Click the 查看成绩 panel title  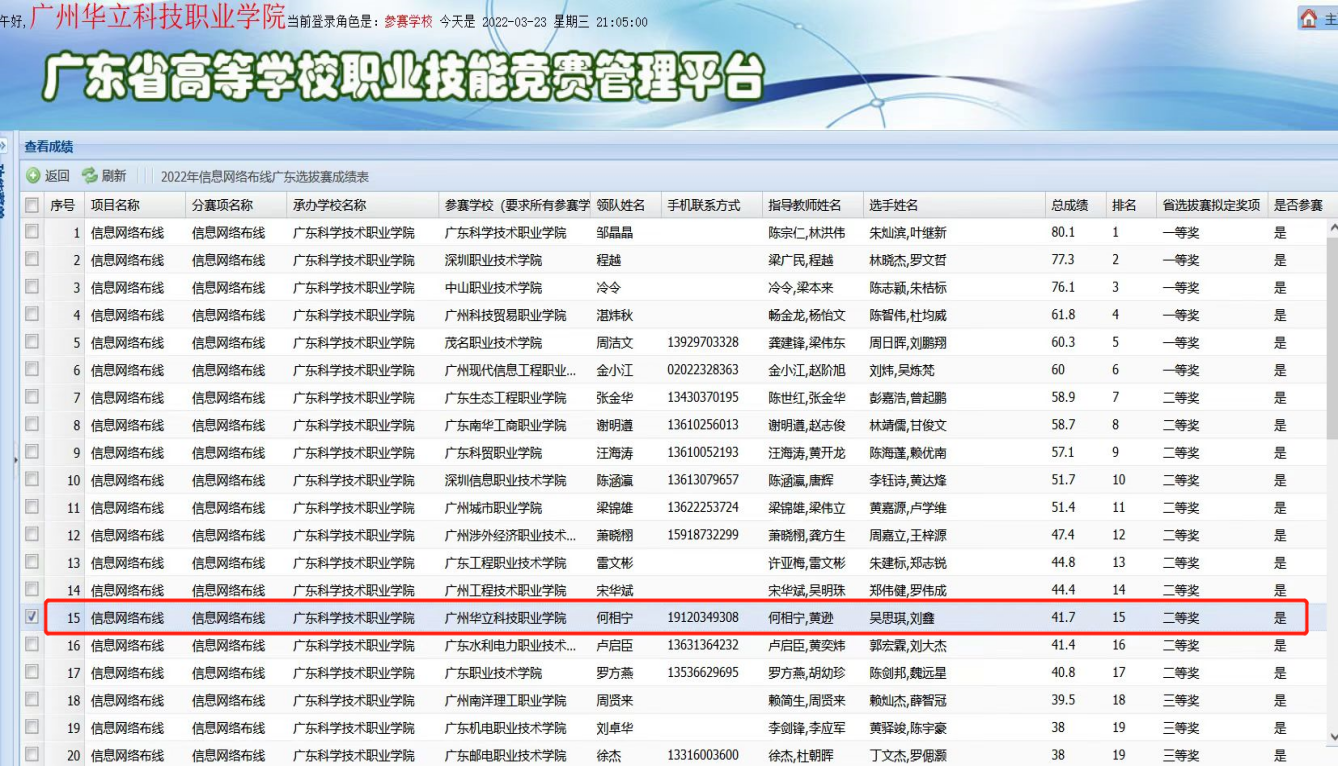coord(49,147)
